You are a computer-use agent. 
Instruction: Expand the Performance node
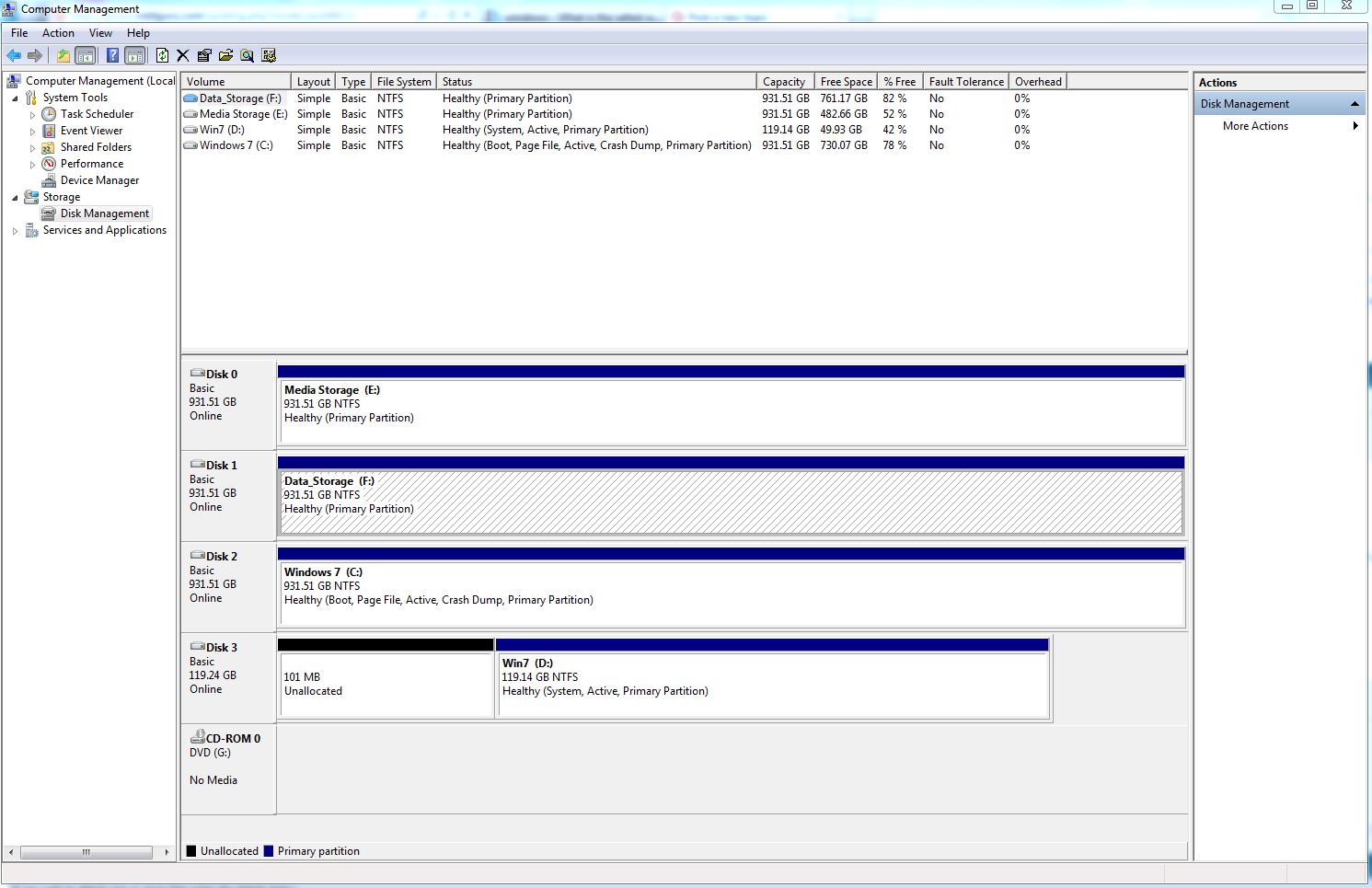pos(32,165)
